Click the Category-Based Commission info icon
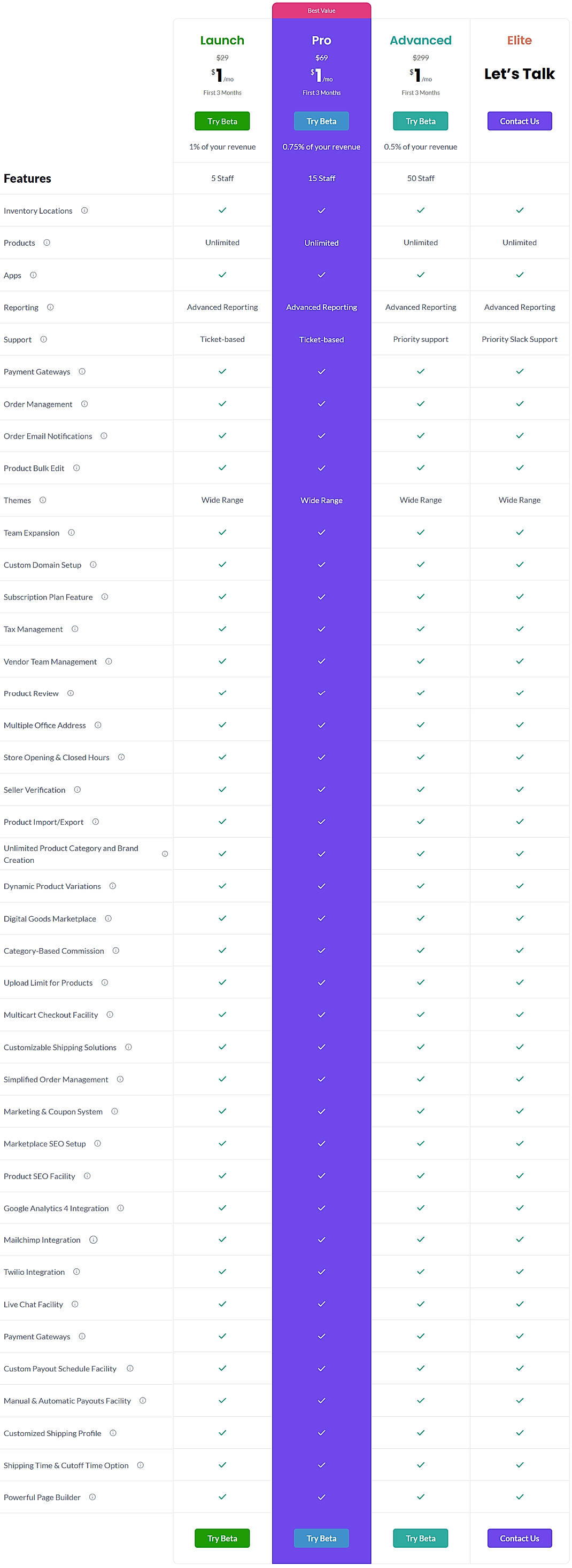Image resolution: width=572 pixels, height=1568 pixels. (117, 951)
